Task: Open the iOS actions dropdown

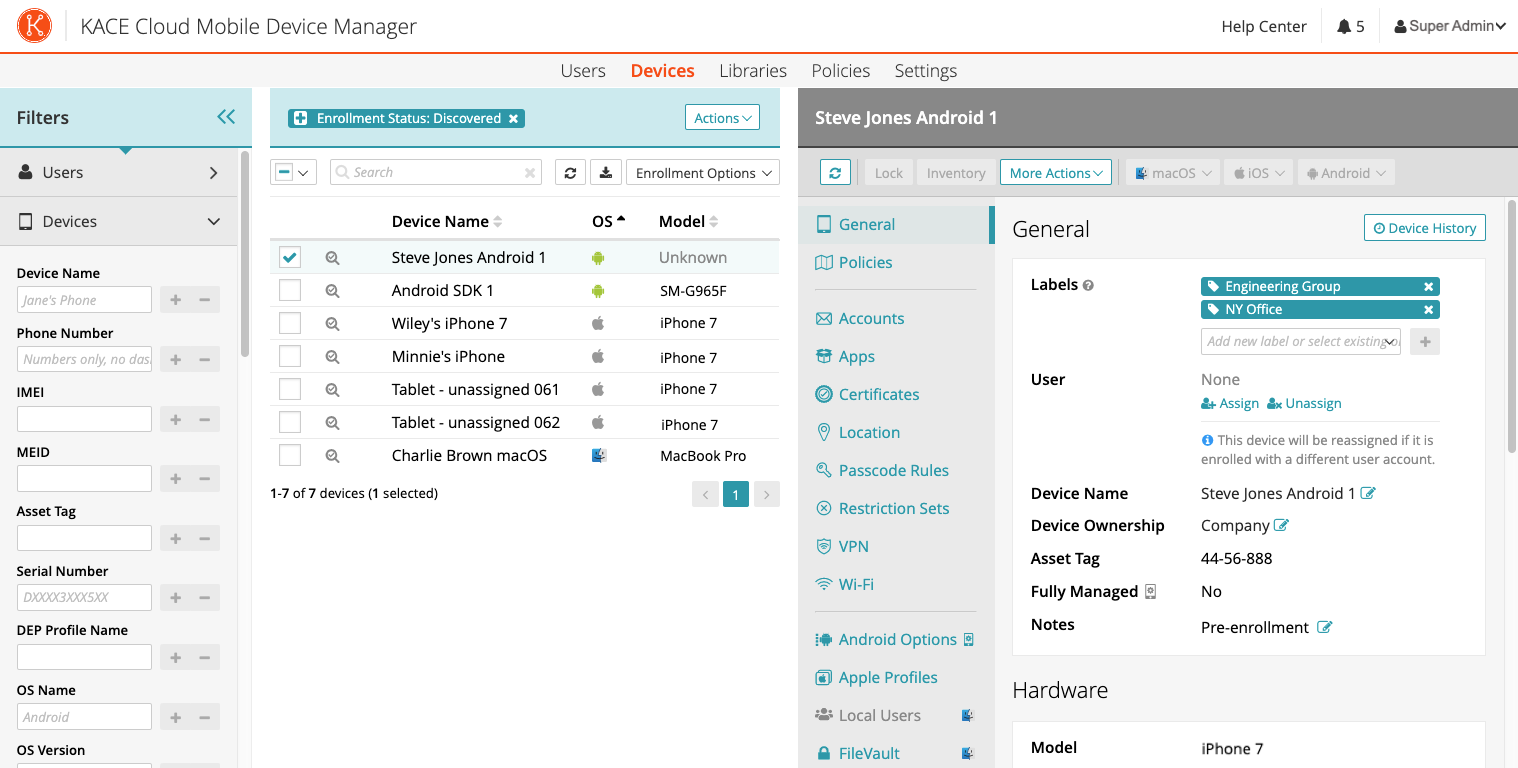Action: 1257,173
